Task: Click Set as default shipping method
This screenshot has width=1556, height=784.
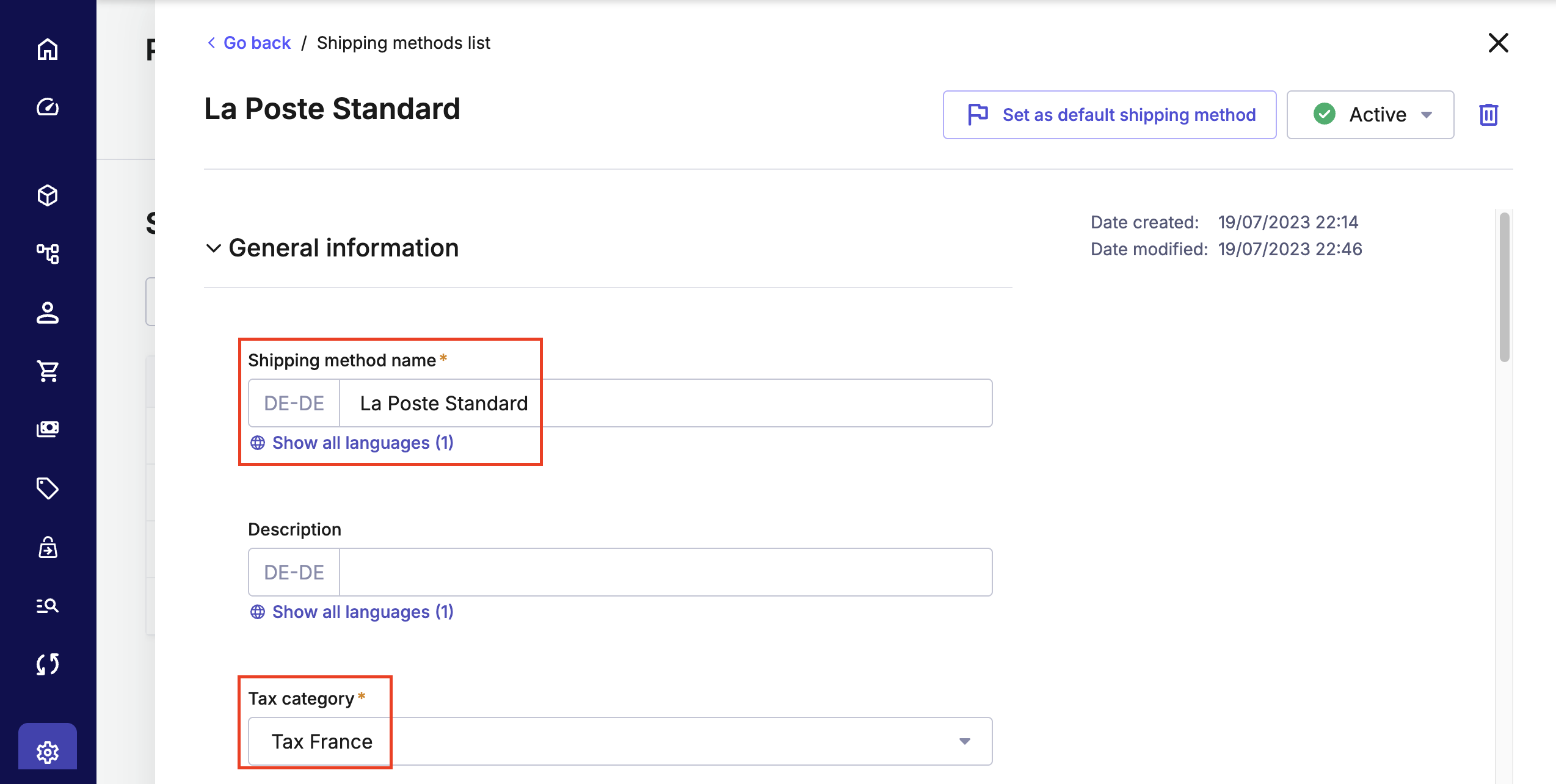Action: tap(1109, 115)
